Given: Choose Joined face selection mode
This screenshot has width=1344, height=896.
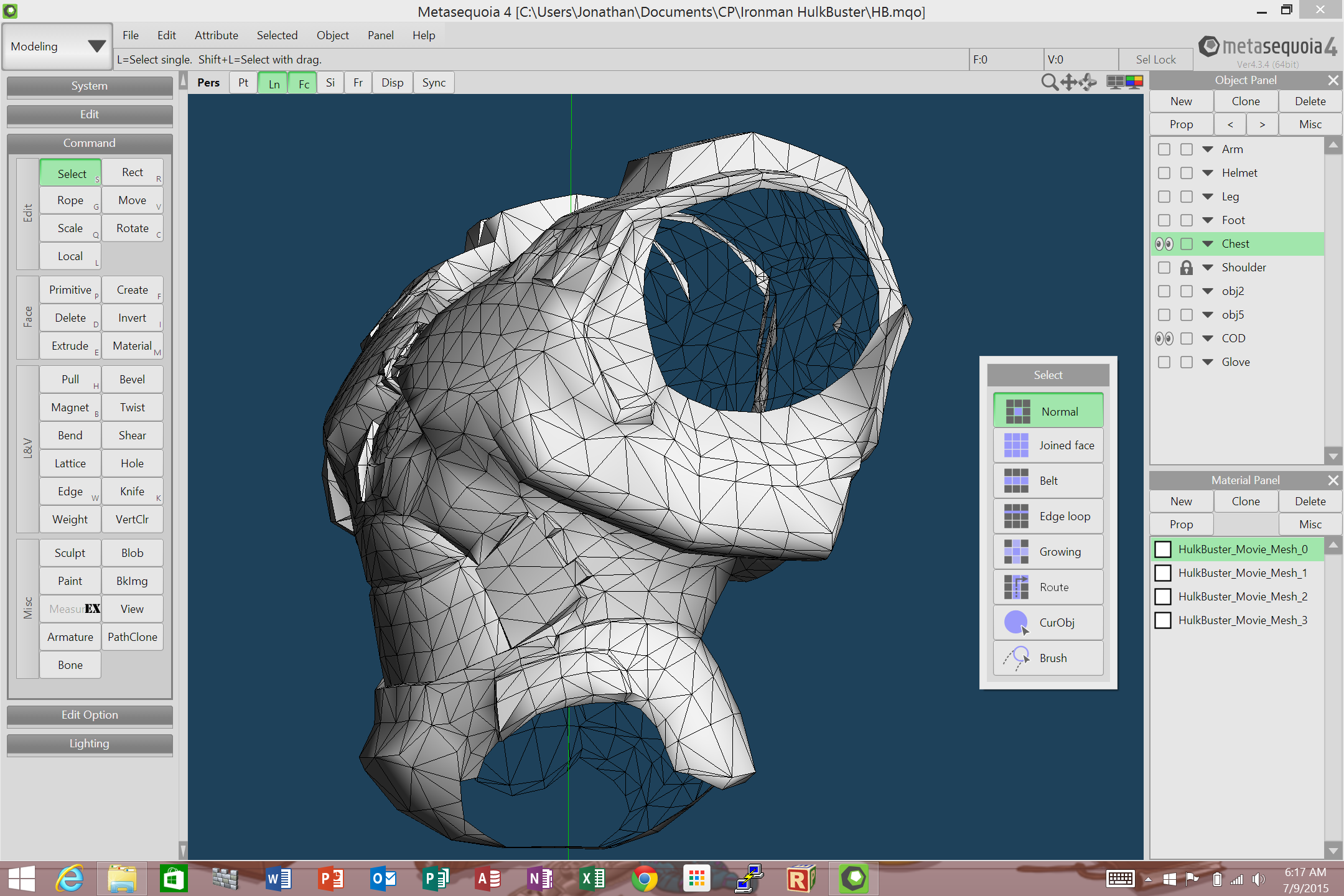Looking at the screenshot, I should click(x=1048, y=446).
